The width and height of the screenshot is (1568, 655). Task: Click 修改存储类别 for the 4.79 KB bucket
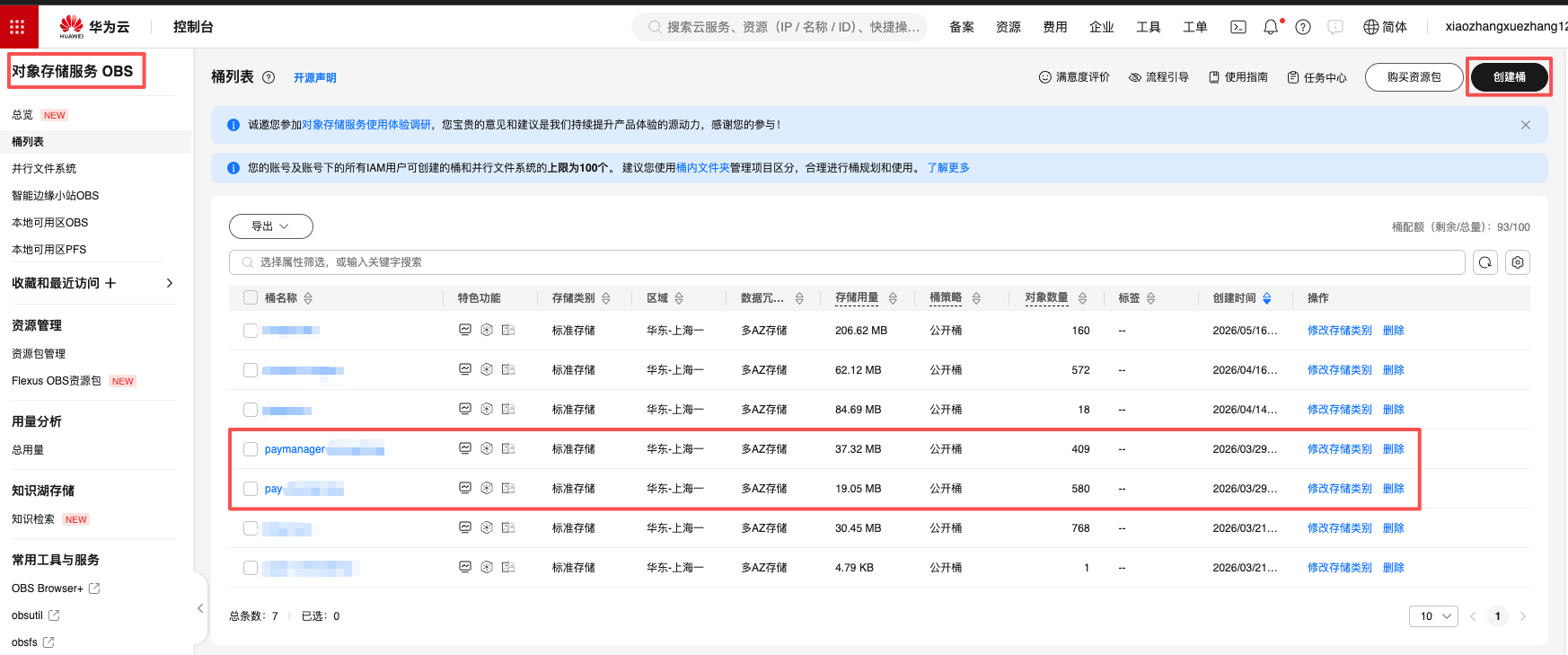pos(1340,568)
